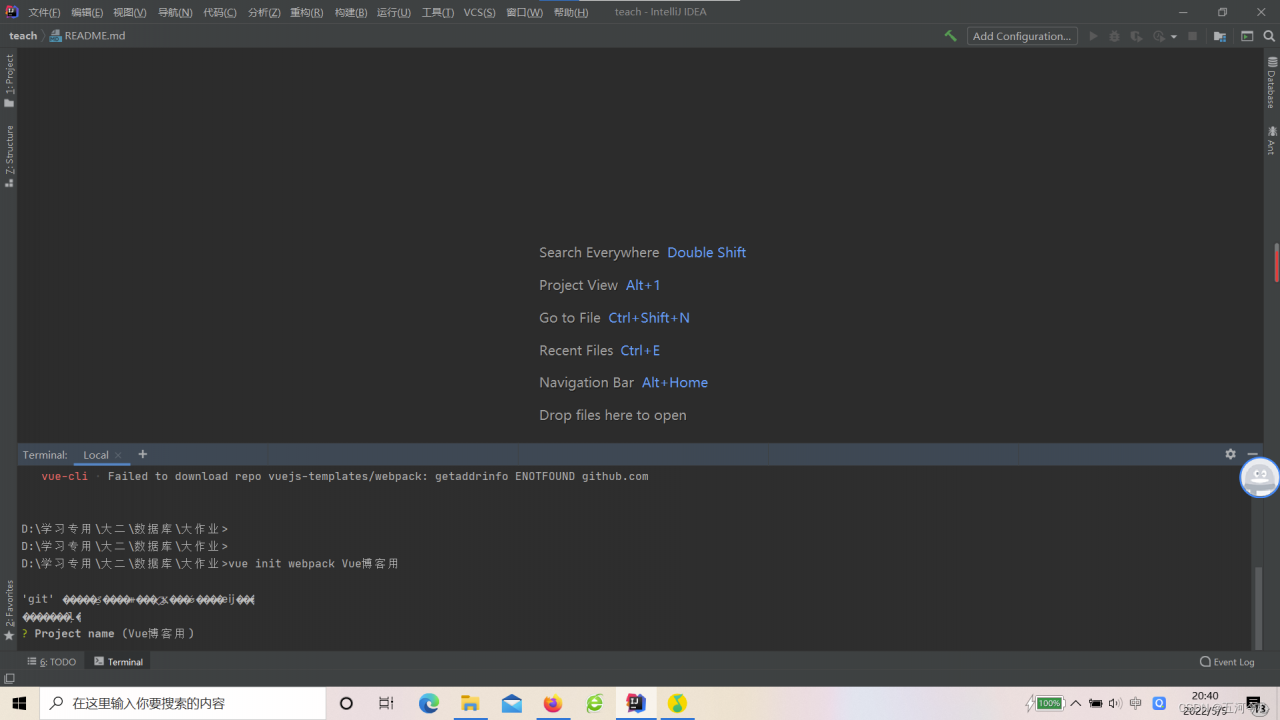The height and width of the screenshot is (720, 1280).
Task: Open File Explorer from taskbar
Action: (x=470, y=704)
